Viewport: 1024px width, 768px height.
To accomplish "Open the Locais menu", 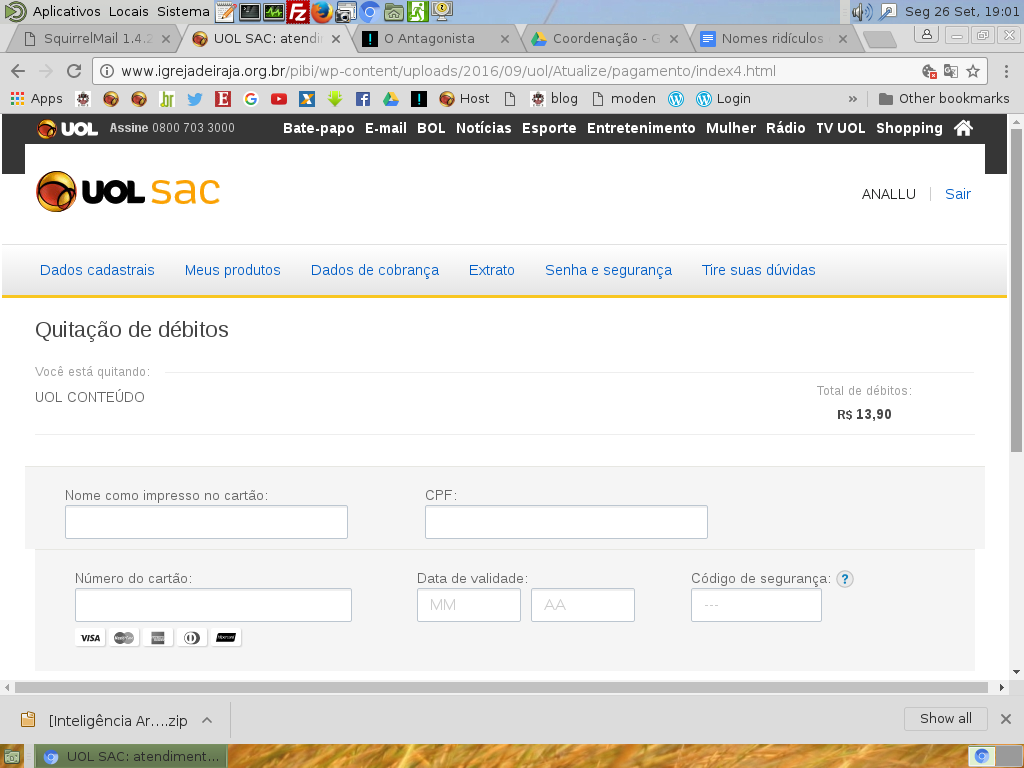I will coord(129,11).
